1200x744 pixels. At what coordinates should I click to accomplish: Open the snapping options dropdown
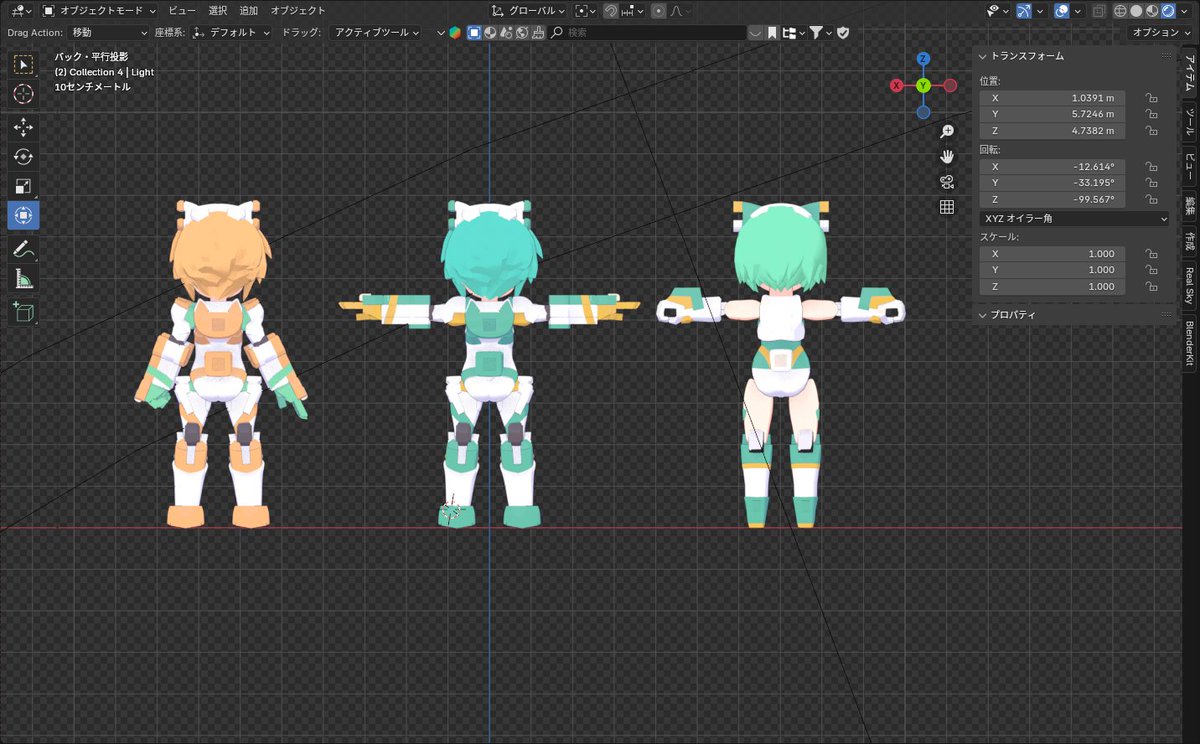[632, 11]
